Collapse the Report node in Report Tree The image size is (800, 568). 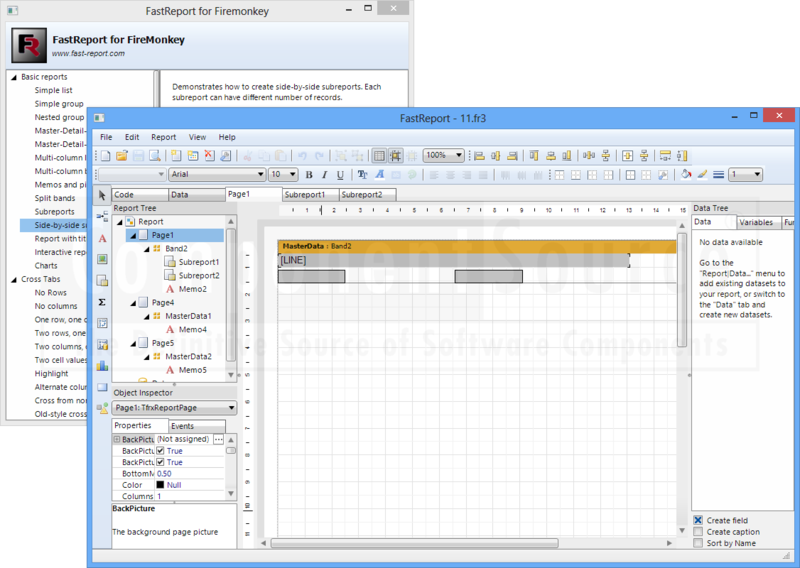click(120, 222)
